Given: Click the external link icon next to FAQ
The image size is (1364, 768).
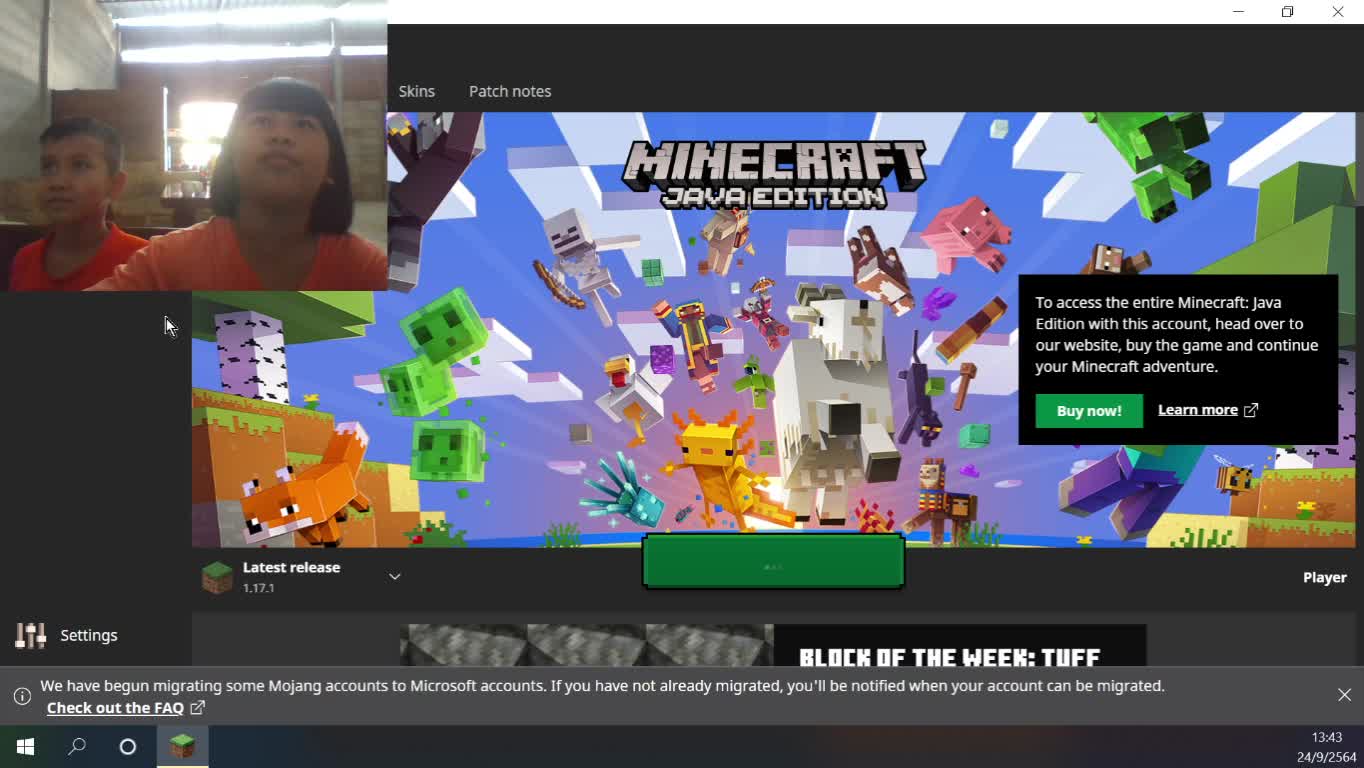Looking at the screenshot, I should point(197,708).
